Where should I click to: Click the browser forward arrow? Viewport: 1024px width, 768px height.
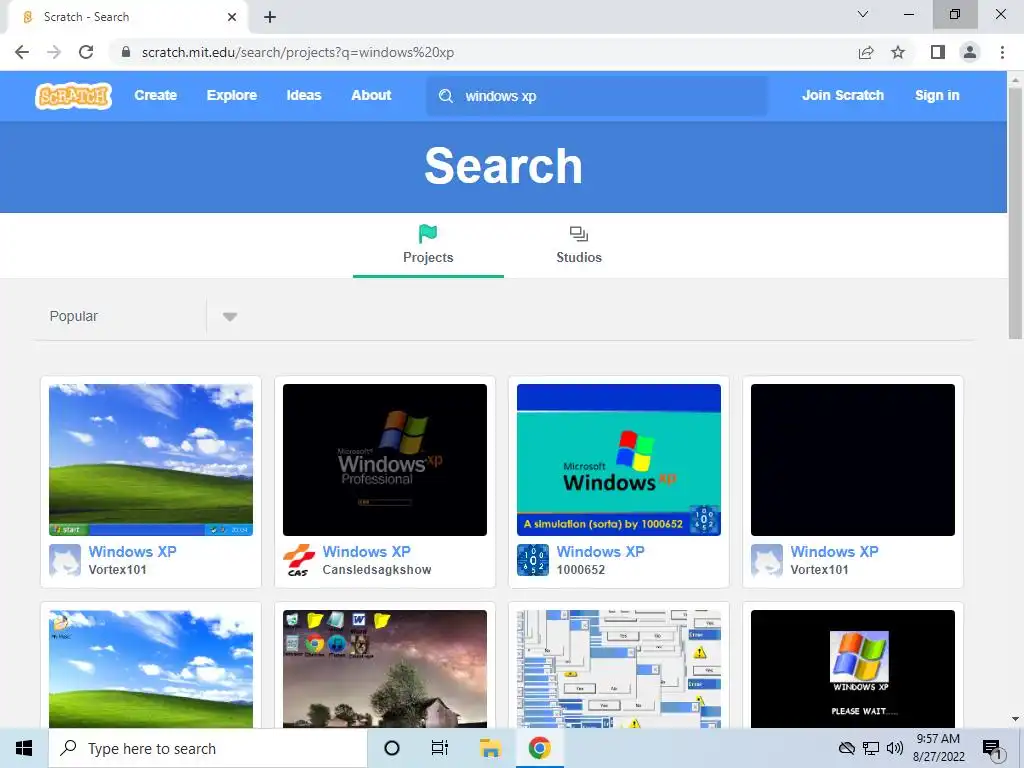(54, 52)
